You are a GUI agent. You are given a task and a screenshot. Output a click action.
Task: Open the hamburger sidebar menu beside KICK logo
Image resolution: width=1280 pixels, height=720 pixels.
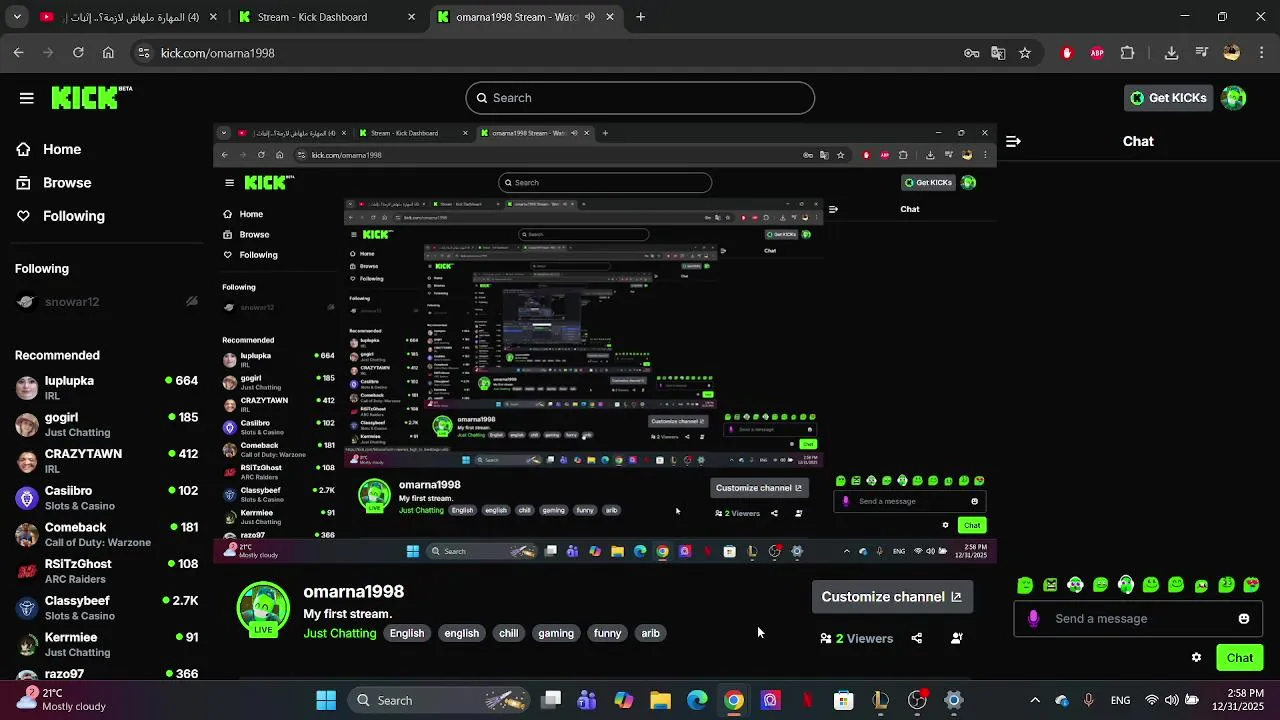click(26, 98)
